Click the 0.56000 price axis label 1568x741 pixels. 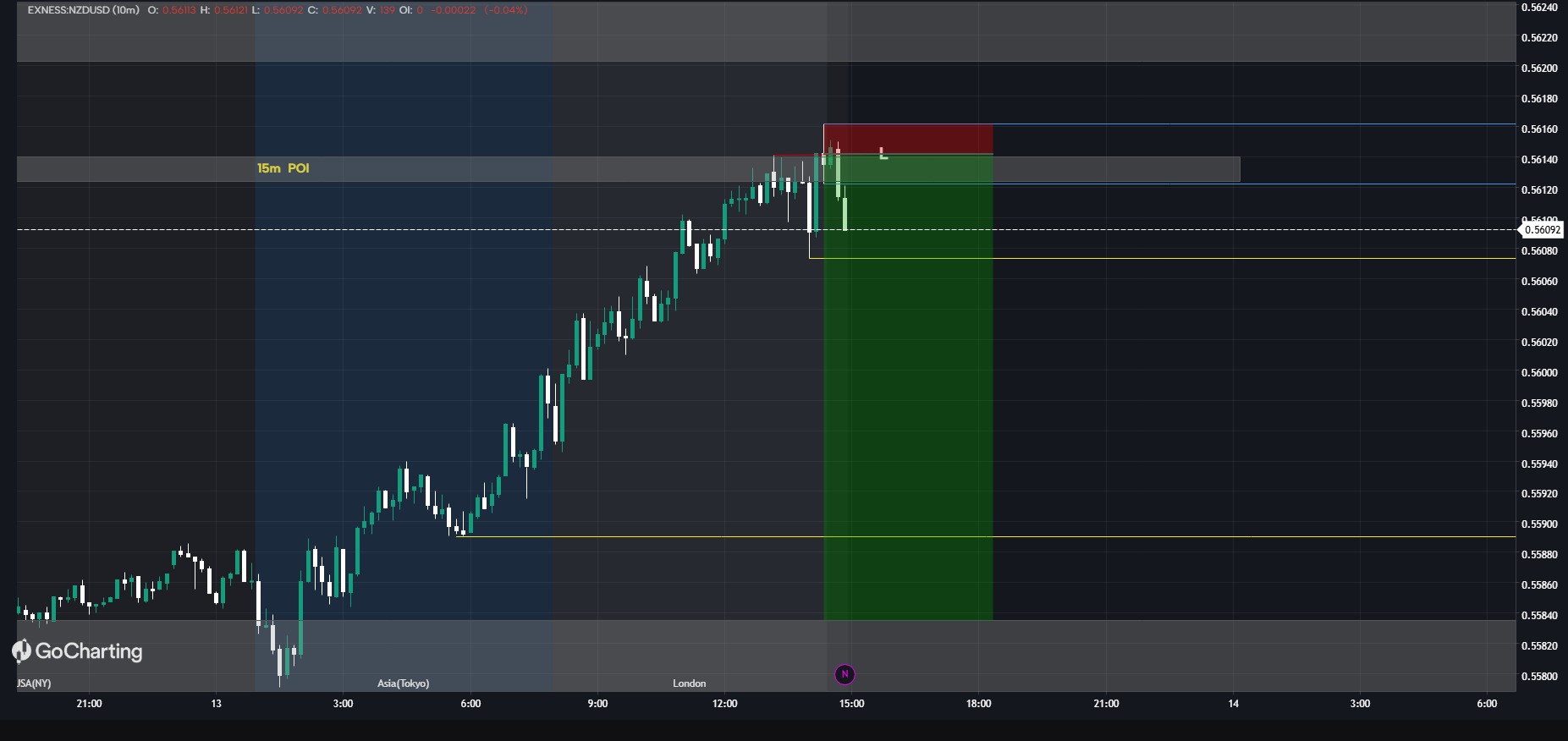pos(1539,373)
